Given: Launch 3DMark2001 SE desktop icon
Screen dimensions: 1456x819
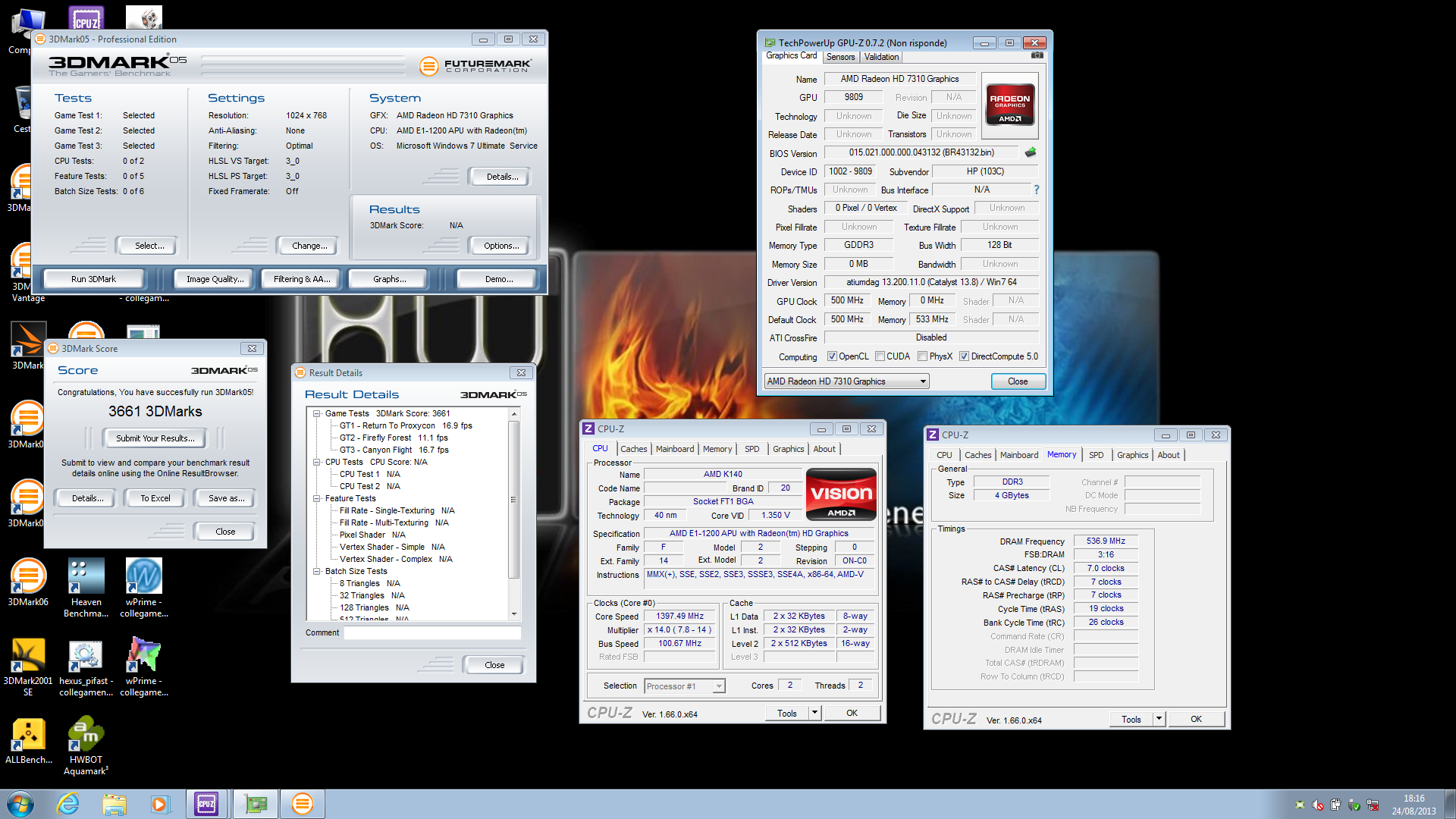Looking at the screenshot, I should click(x=28, y=667).
